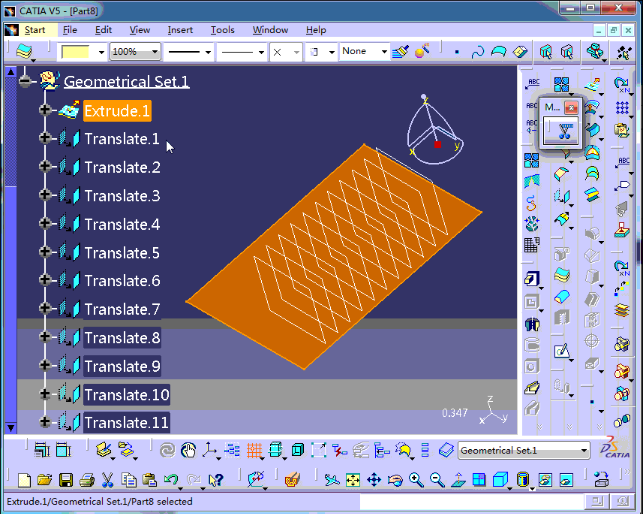The height and width of the screenshot is (514, 644).
Task: Open the Geometrical Set.1 combo box
Action: click(583, 451)
